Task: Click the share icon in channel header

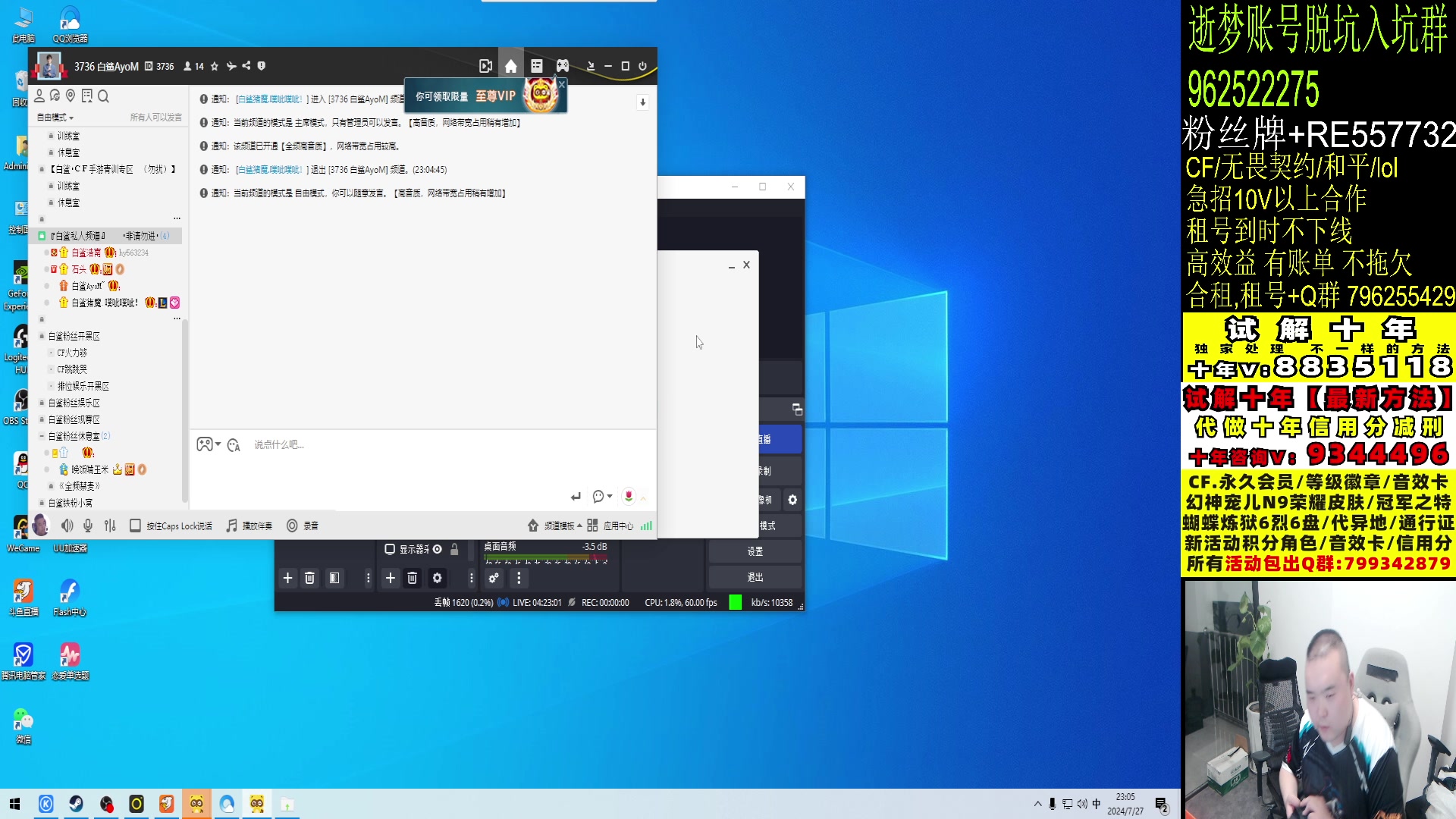Action: [246, 67]
